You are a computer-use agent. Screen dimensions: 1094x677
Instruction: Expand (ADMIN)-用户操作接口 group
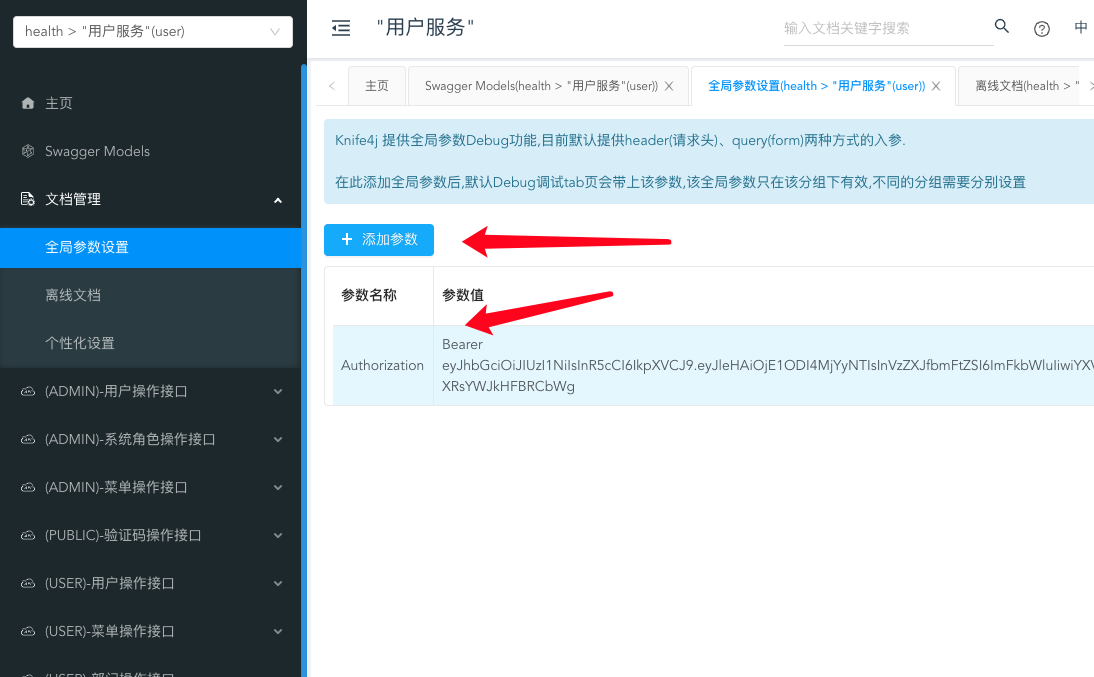pos(150,392)
